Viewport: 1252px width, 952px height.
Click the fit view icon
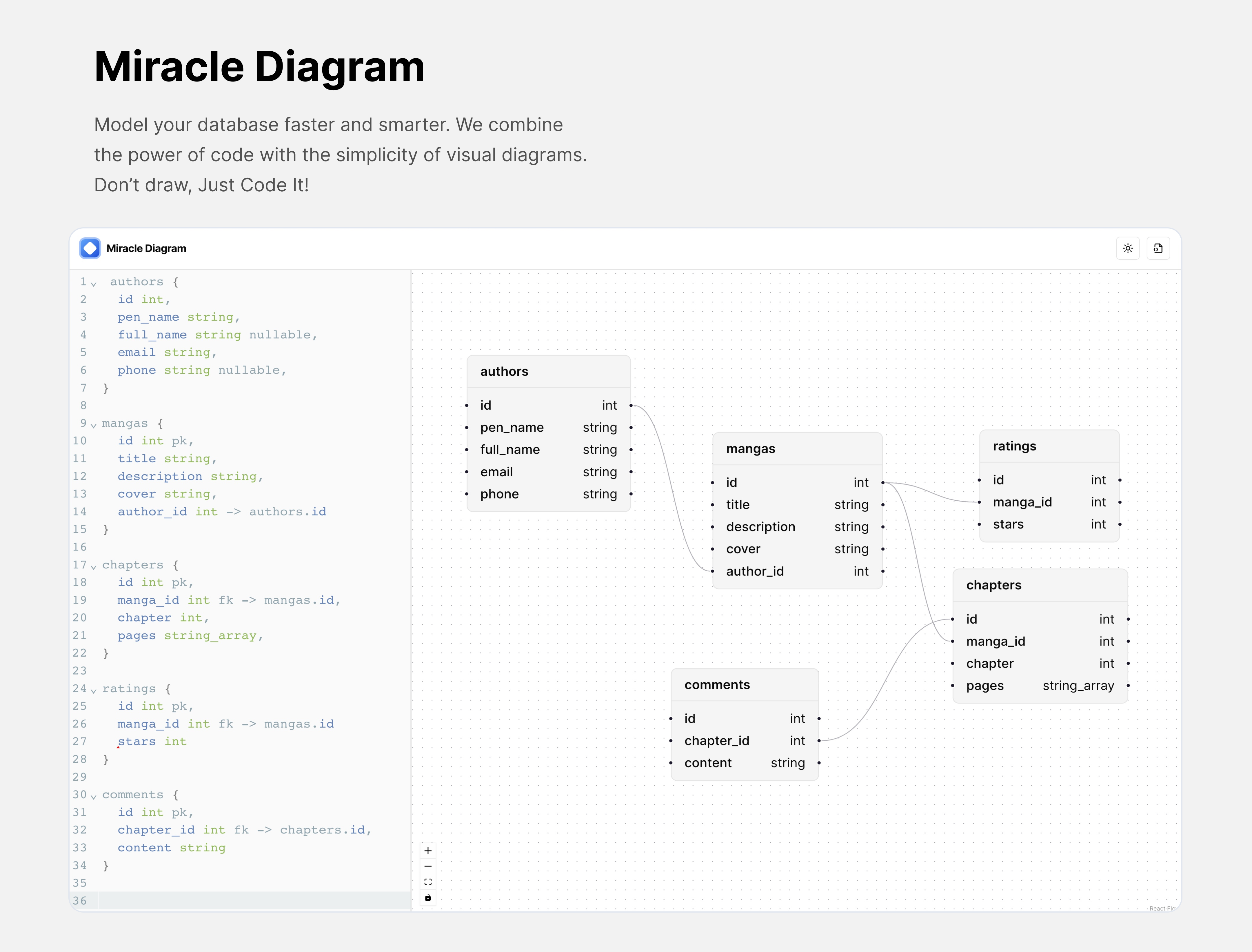pyautogui.click(x=428, y=882)
